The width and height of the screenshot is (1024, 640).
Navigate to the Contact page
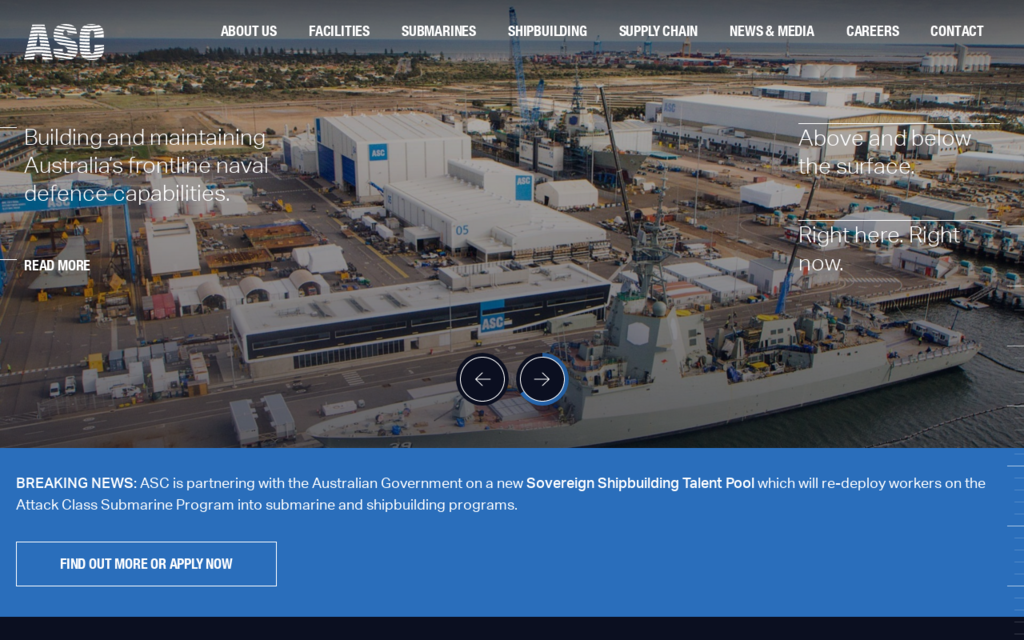pos(956,31)
